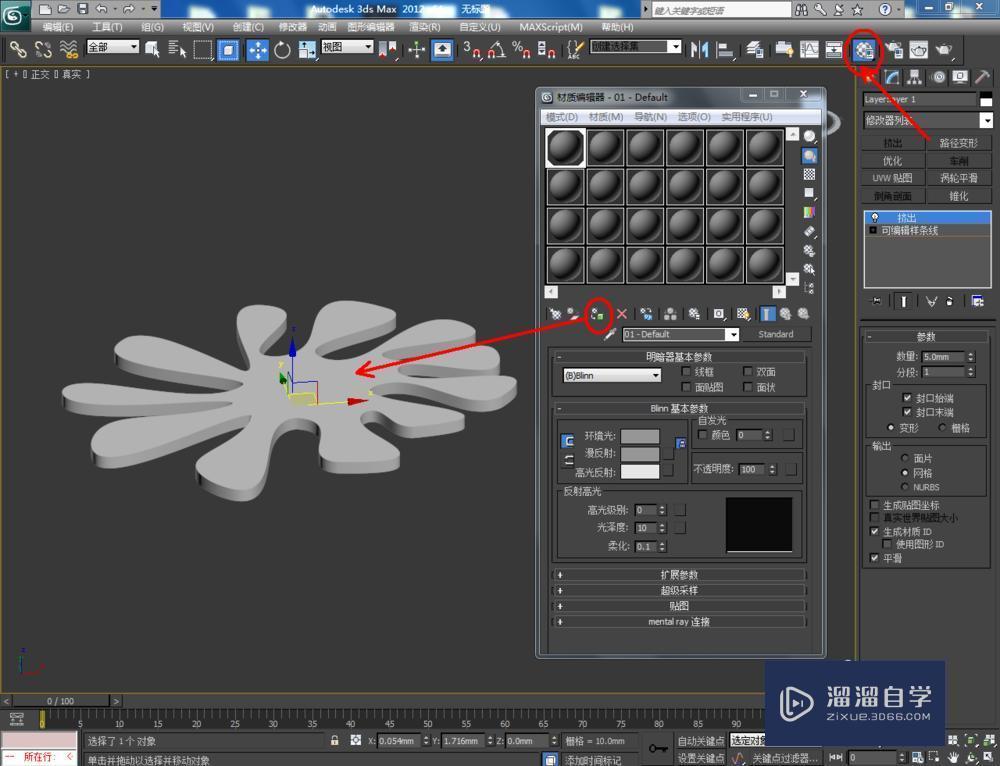
Task: Open the Render Setup icon on main toolbar
Action: click(x=895, y=49)
